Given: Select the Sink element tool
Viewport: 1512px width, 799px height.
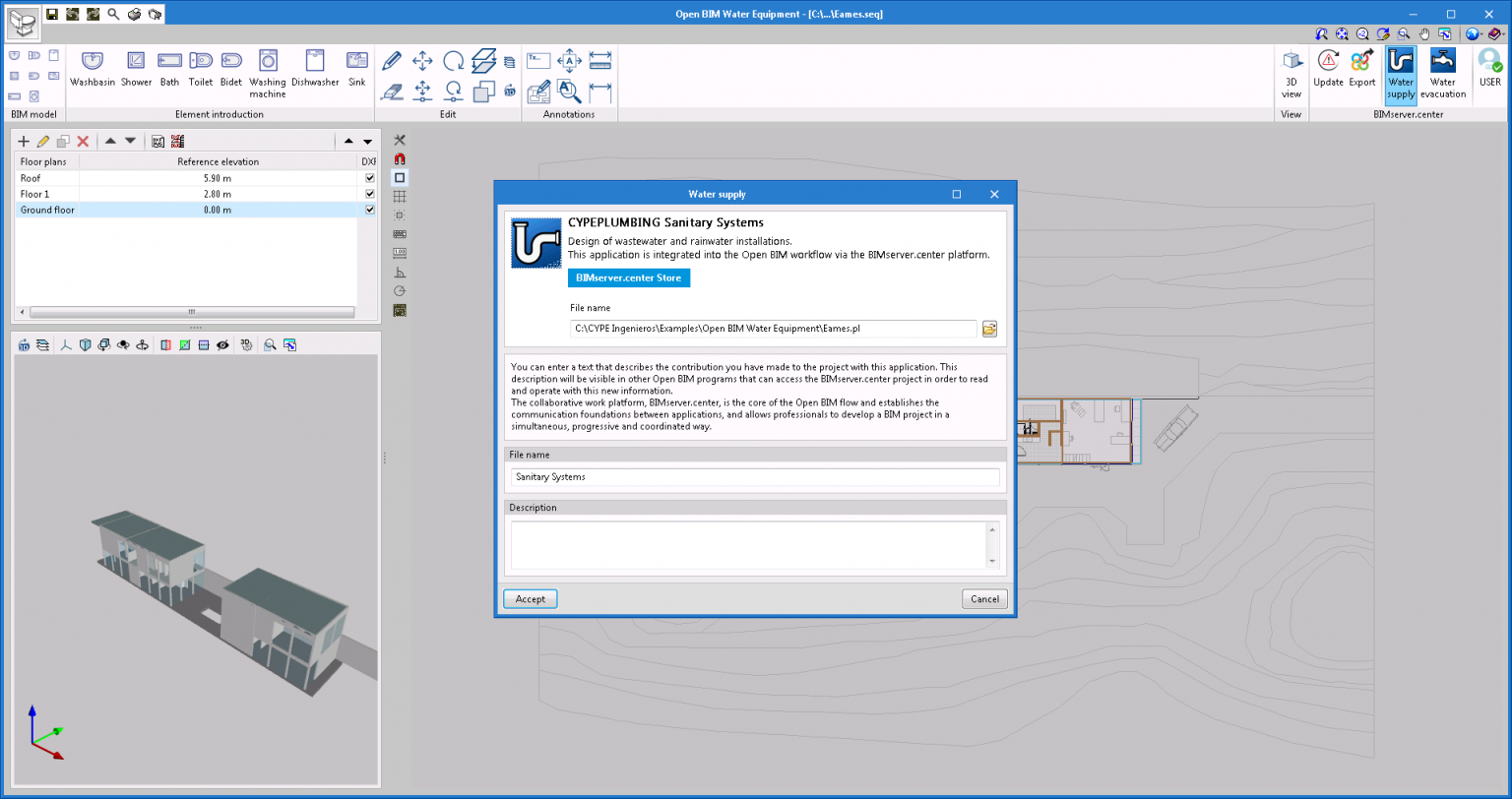Looking at the screenshot, I should (356, 69).
